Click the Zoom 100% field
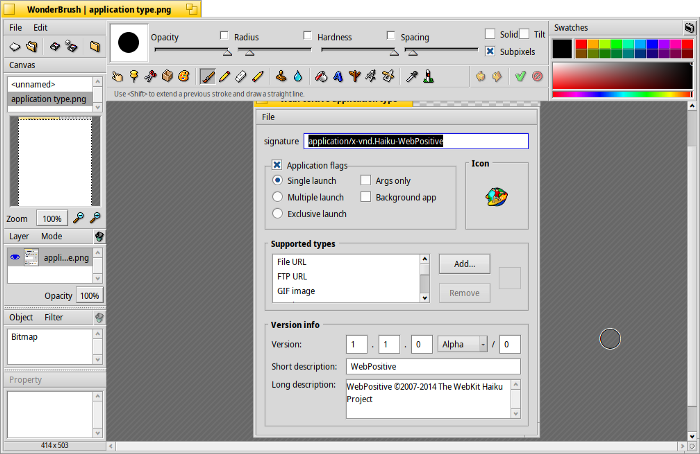 [52, 219]
